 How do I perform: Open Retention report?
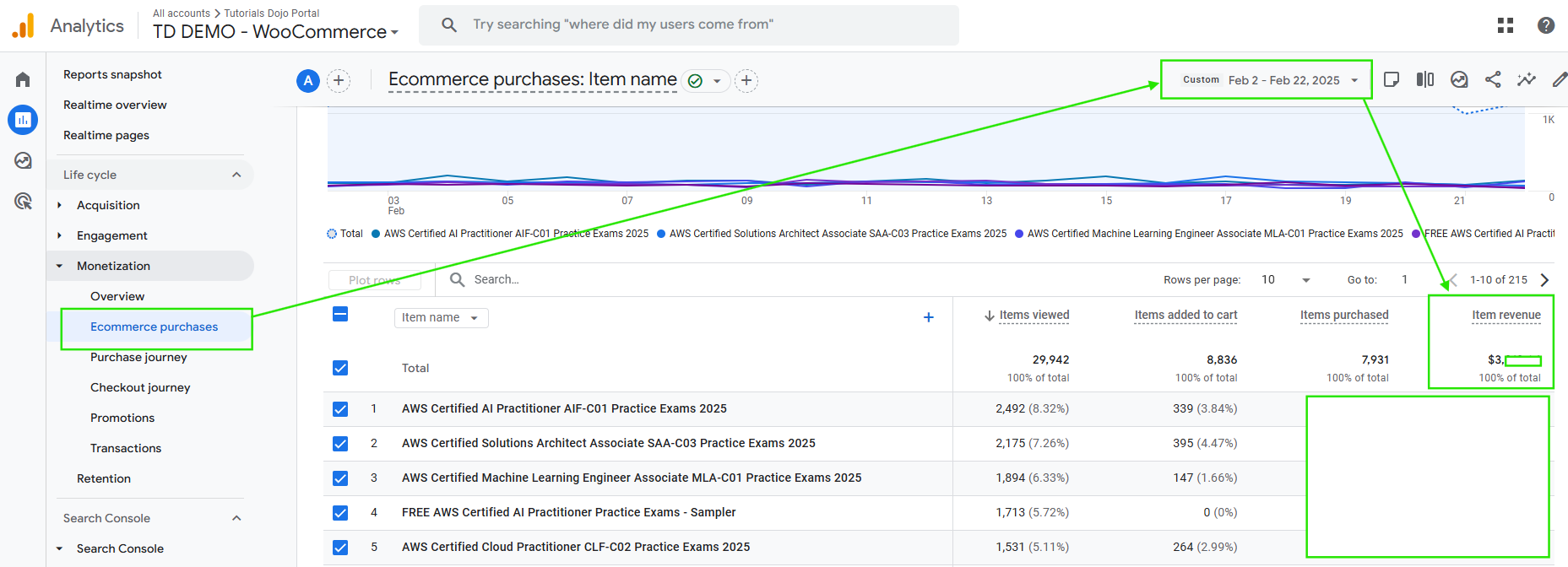(x=104, y=478)
